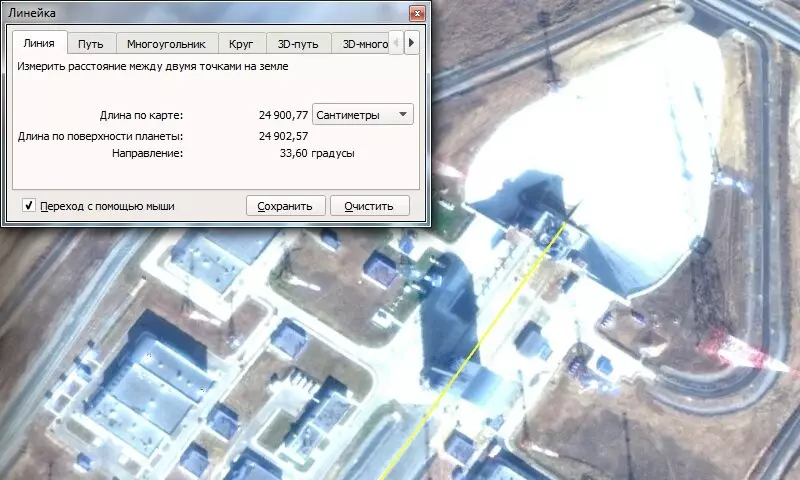
Task: Switch to the Круг tab
Action: click(241, 44)
